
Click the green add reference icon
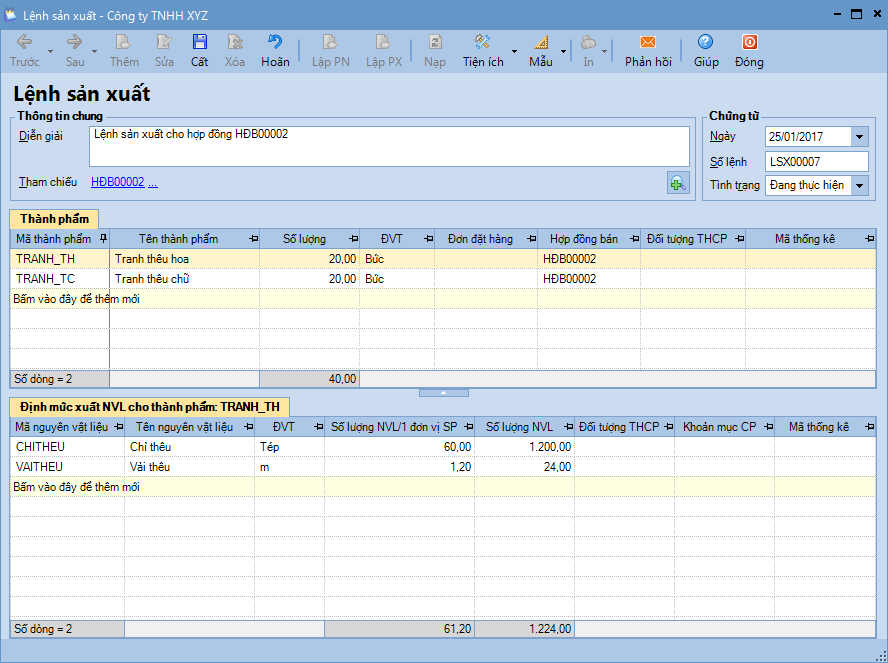click(x=678, y=183)
